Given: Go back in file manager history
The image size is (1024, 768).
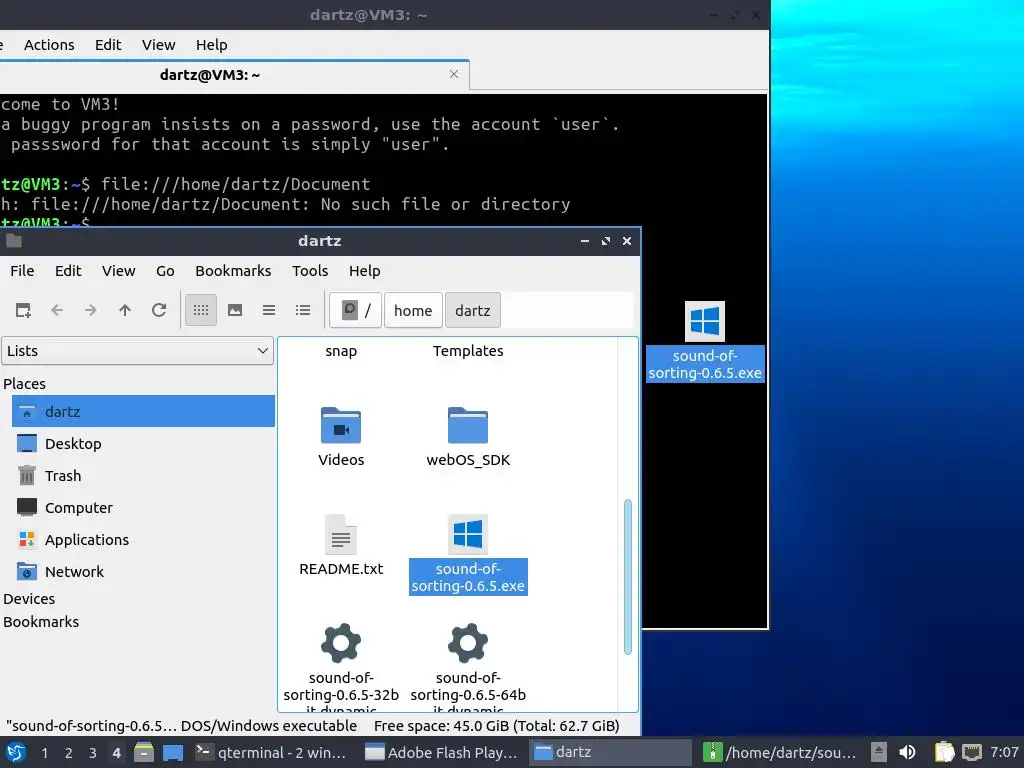Looking at the screenshot, I should tap(57, 310).
